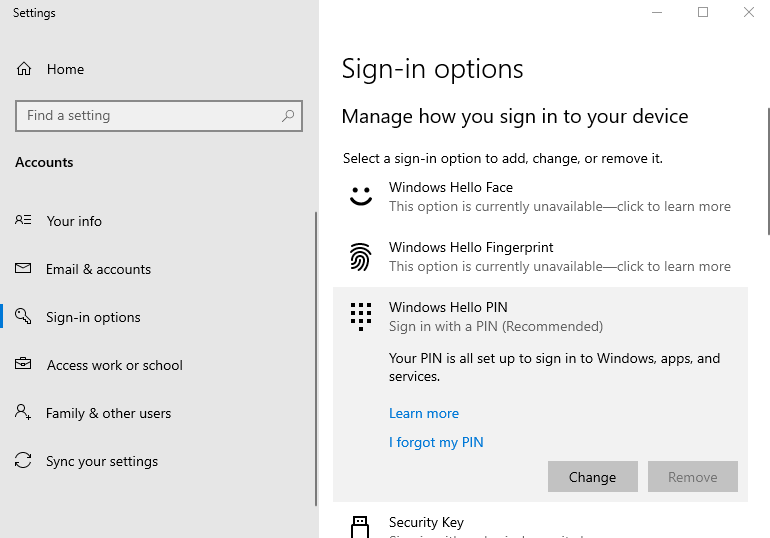Click the Security Key USB icon

pyautogui.click(x=360, y=527)
